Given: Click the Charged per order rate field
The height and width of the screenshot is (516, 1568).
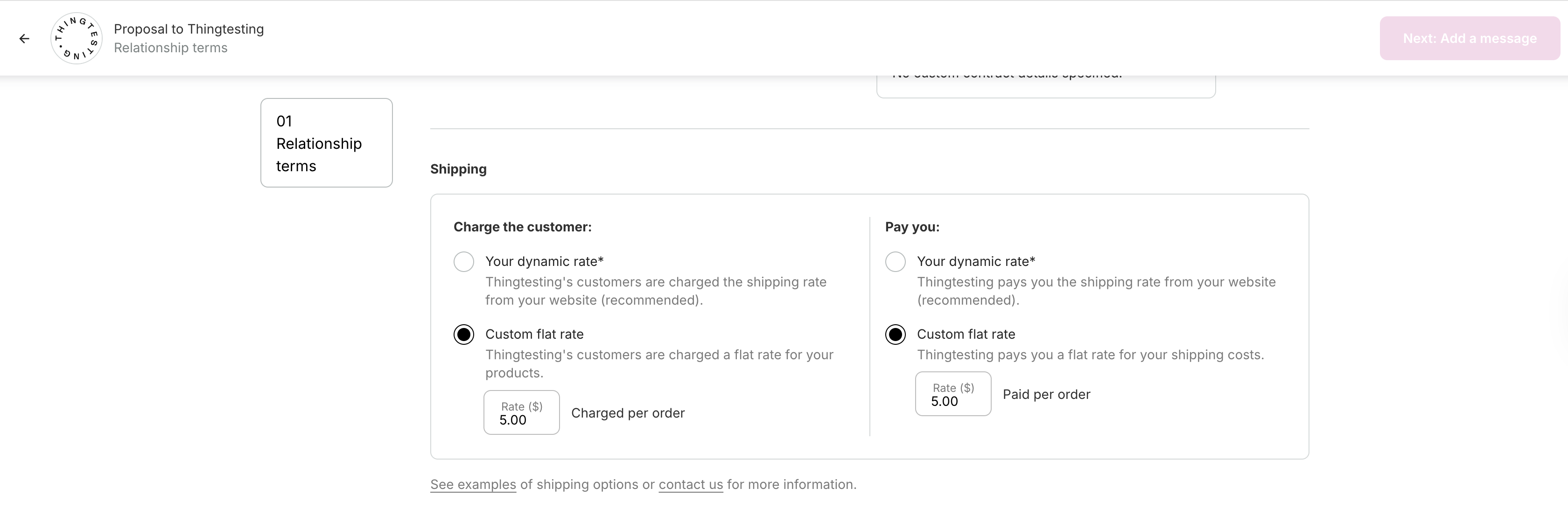Looking at the screenshot, I should tap(522, 413).
